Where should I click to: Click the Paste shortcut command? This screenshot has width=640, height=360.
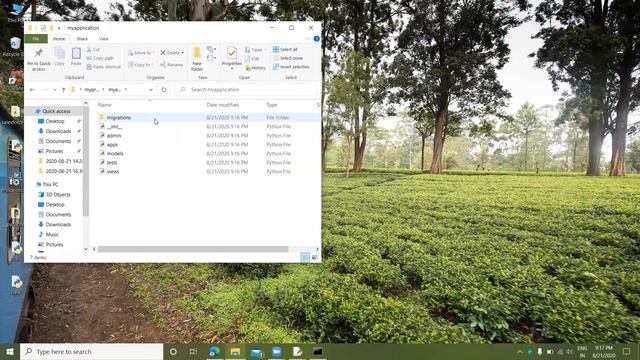(x=104, y=67)
